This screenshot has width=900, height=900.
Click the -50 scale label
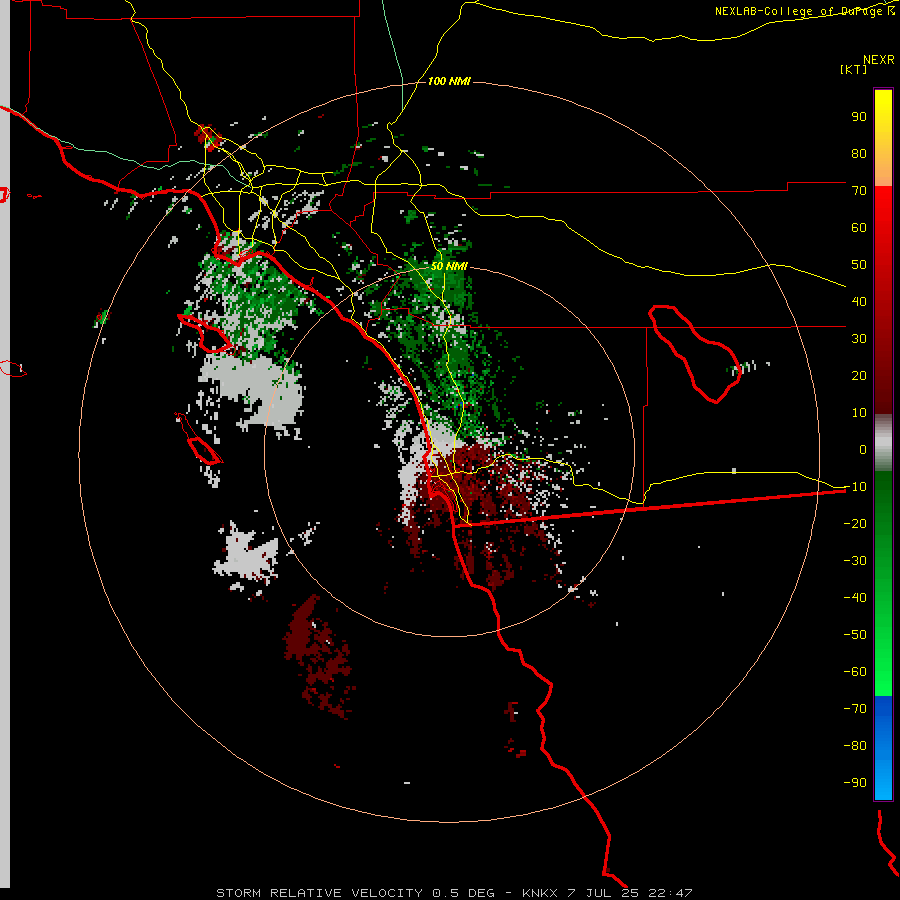pyautogui.click(x=855, y=634)
